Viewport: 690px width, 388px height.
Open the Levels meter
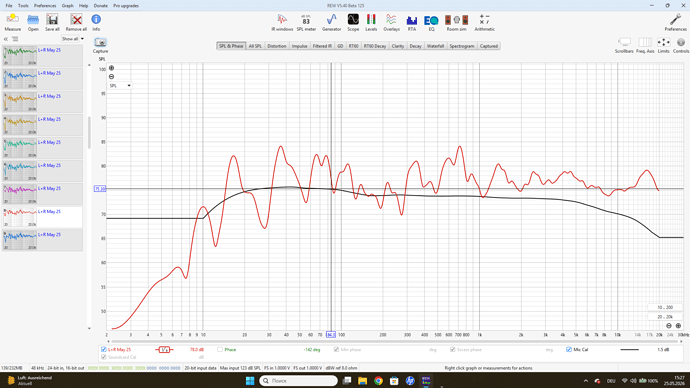click(371, 22)
